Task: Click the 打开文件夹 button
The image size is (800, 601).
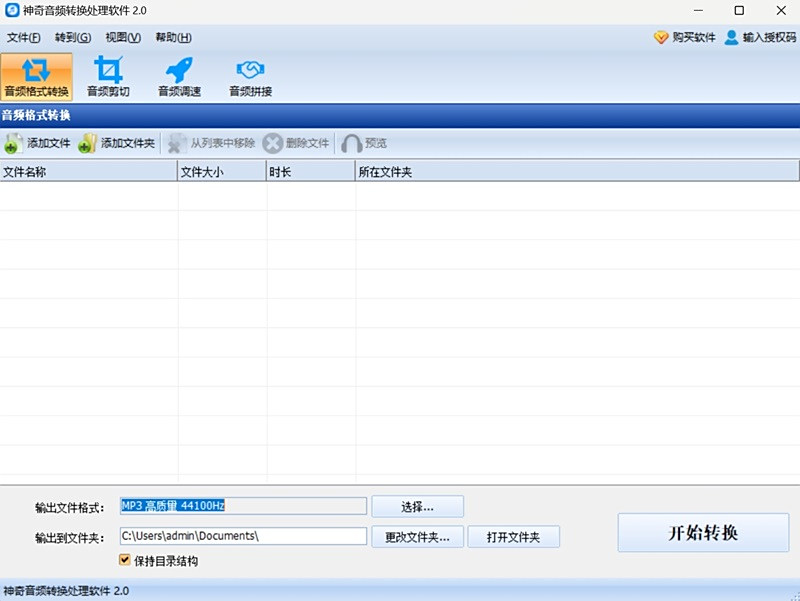Action: (x=513, y=537)
